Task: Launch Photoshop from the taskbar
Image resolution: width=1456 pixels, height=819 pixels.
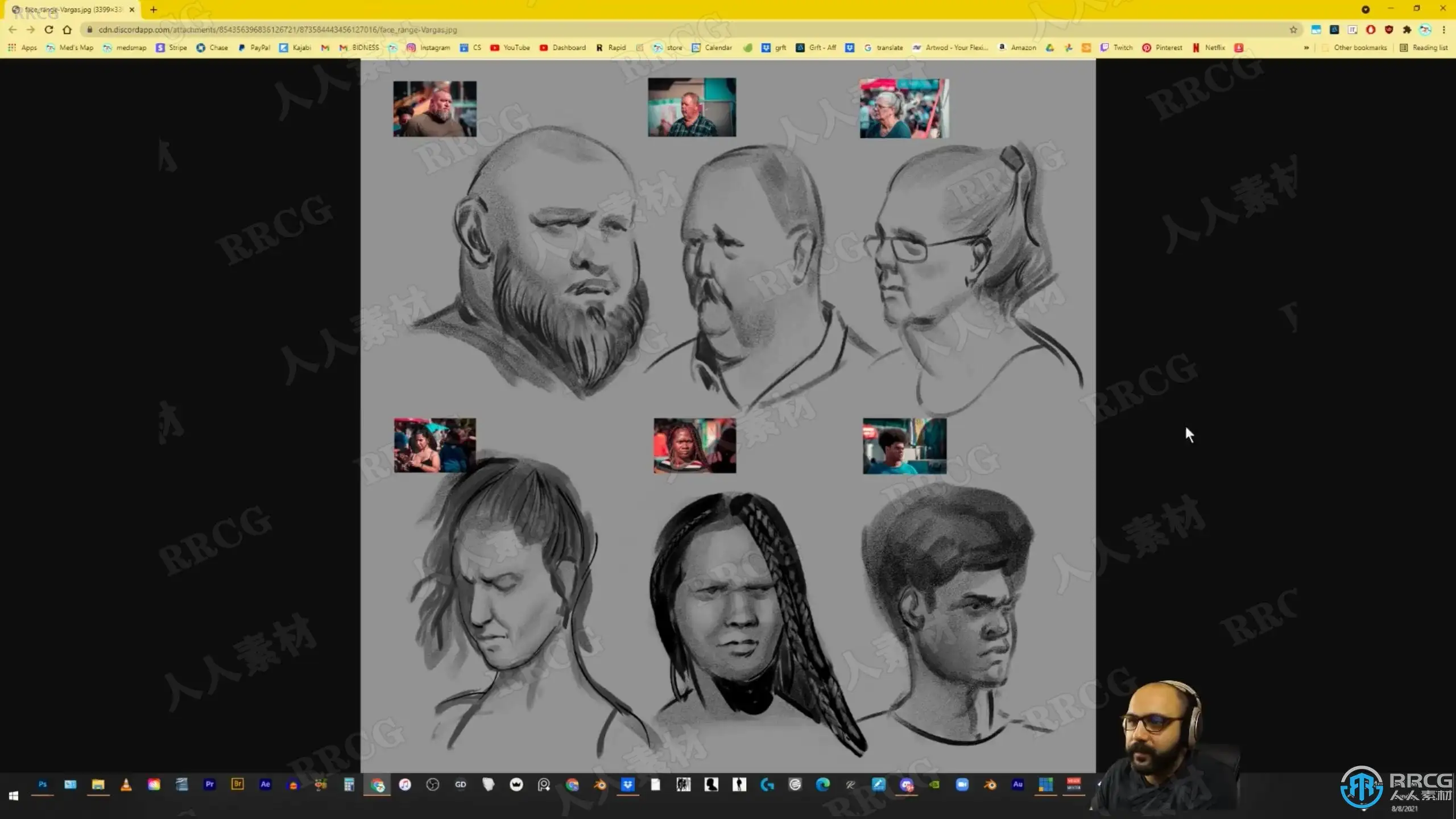Action: tap(43, 784)
